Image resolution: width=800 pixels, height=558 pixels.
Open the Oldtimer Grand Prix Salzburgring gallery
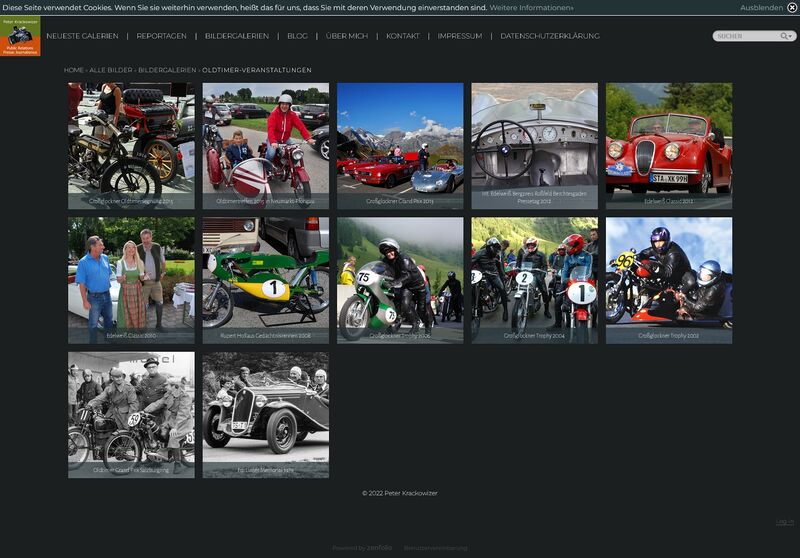click(x=131, y=415)
